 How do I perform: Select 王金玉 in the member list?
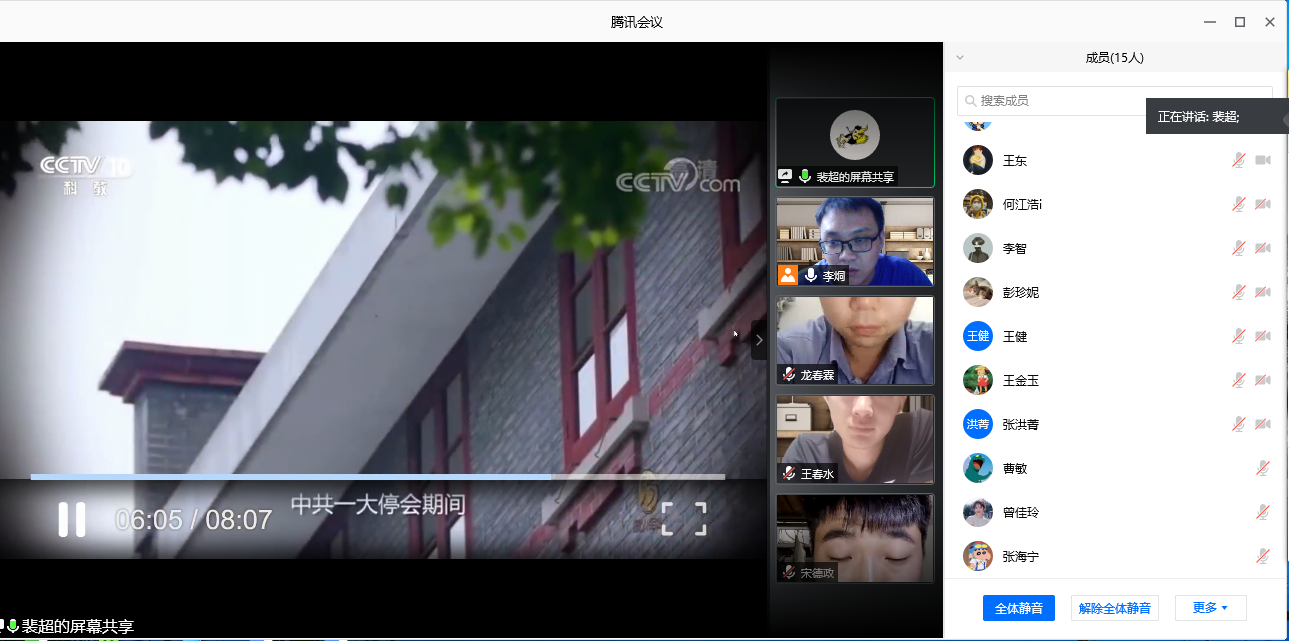click(x=1020, y=380)
